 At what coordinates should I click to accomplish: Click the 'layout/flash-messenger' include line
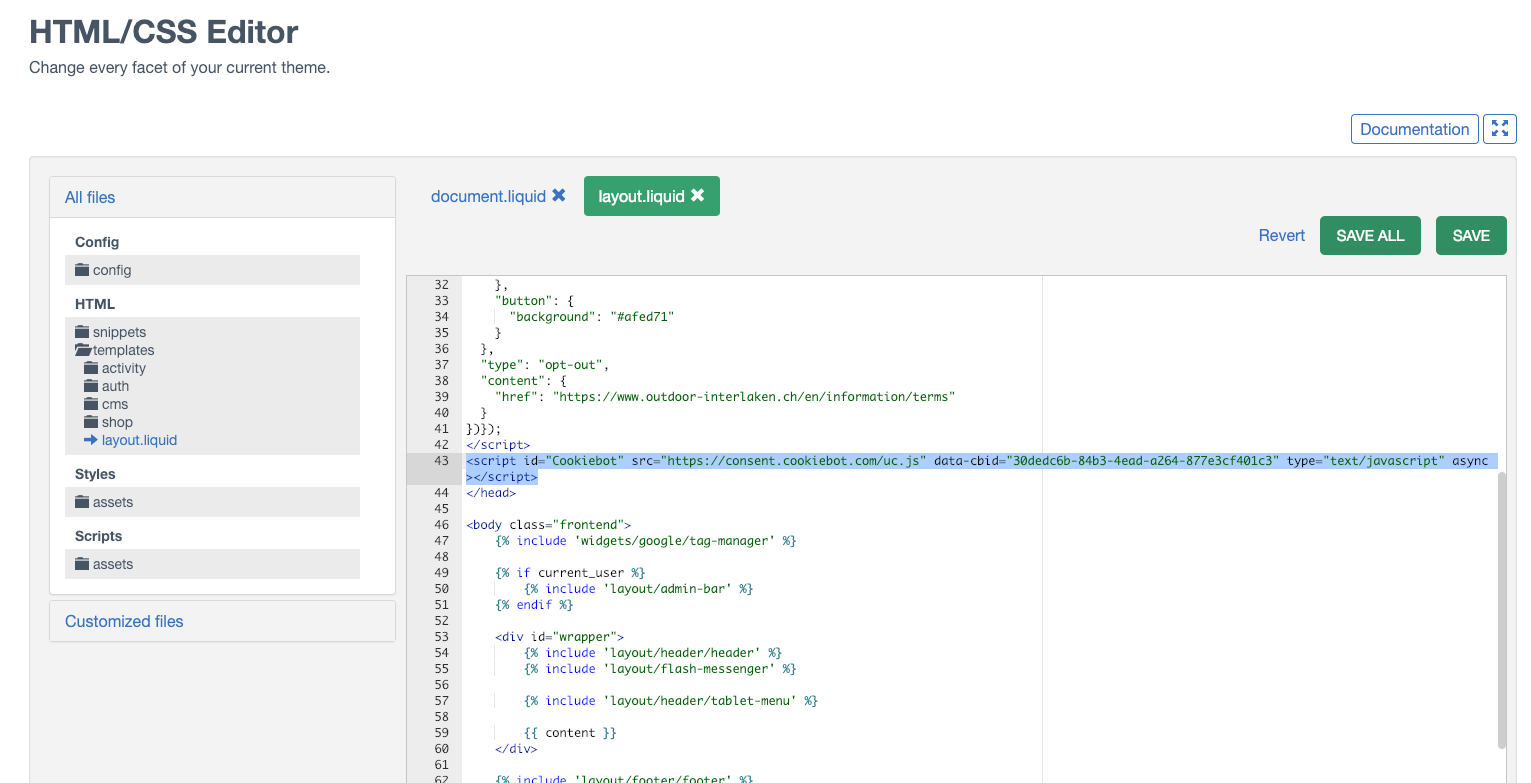point(660,669)
